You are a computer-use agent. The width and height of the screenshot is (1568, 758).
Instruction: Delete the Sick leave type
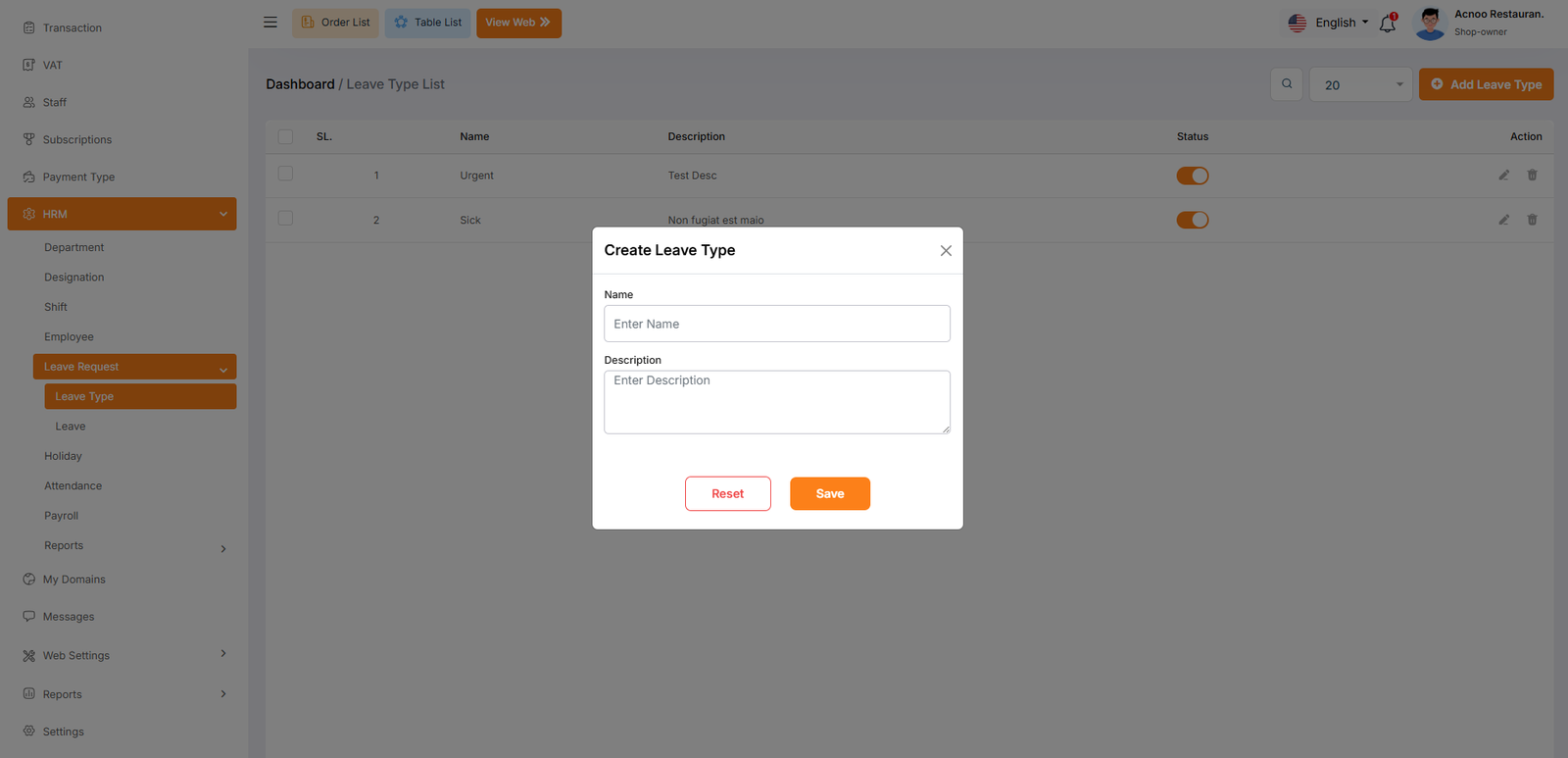click(1532, 220)
